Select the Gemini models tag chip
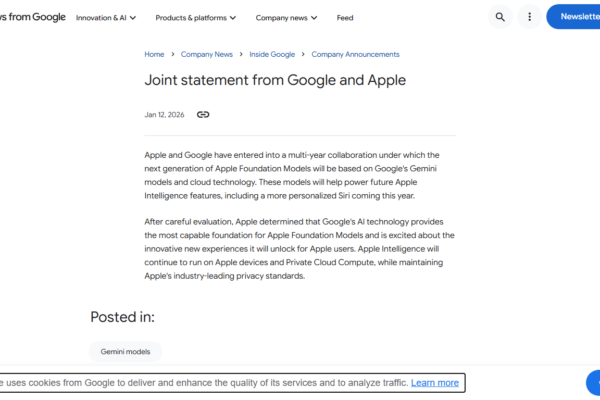Image resolution: width=600 pixels, height=400 pixels. 125,351
